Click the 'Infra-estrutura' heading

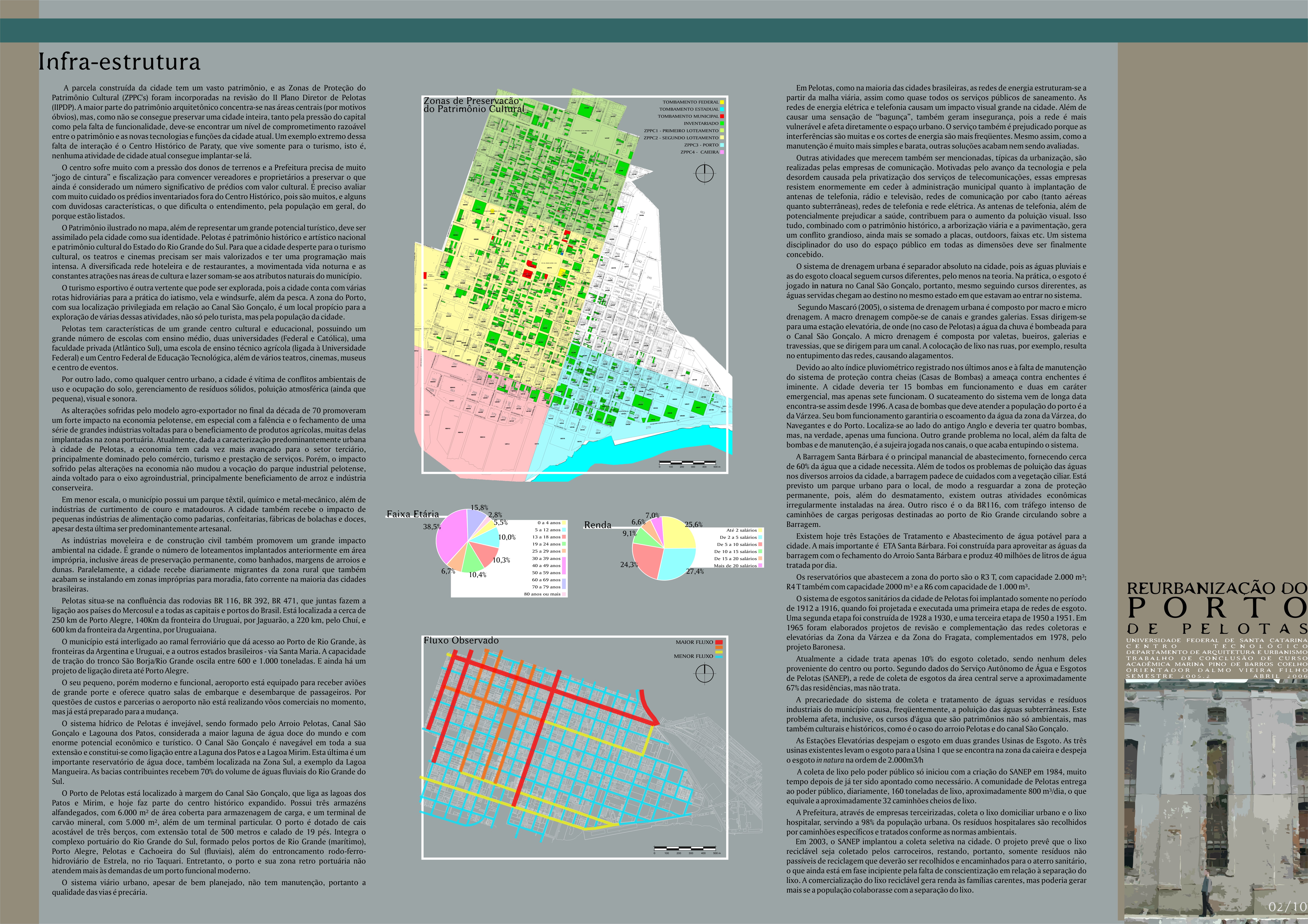point(120,61)
